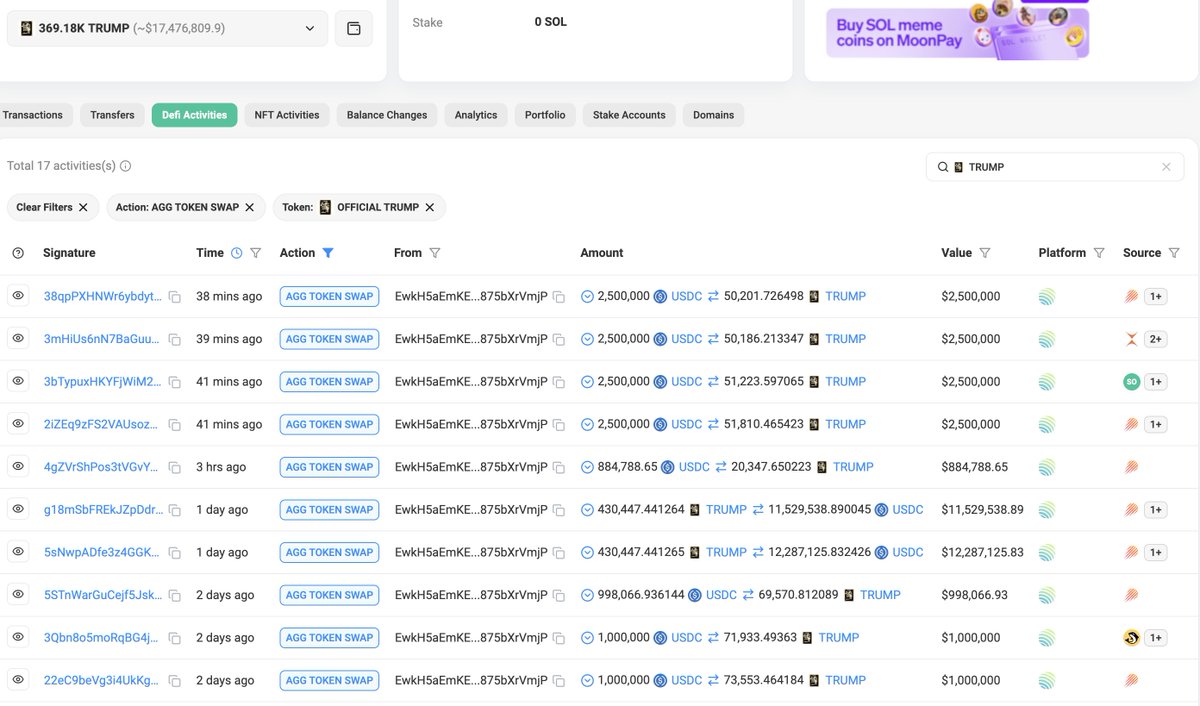Switch to the Transfers tab
1200x706 pixels.
[112, 115]
